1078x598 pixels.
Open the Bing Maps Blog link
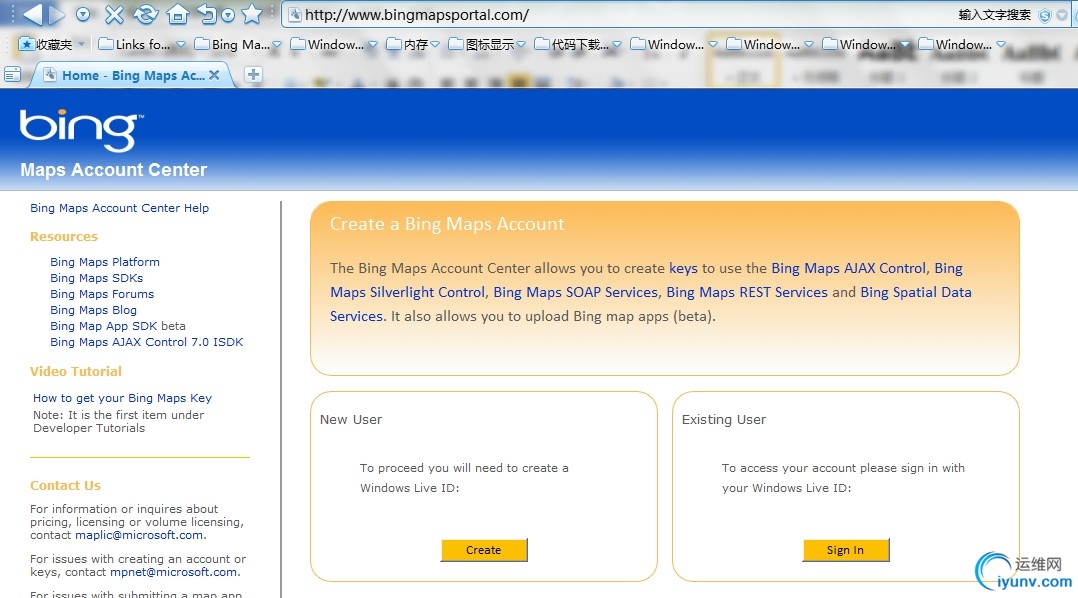click(93, 310)
